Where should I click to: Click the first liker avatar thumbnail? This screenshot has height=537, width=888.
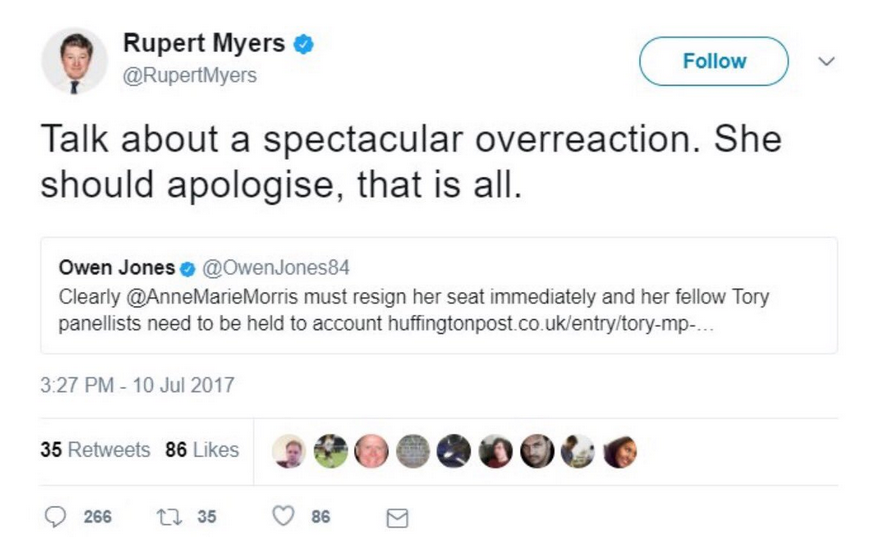point(288,451)
